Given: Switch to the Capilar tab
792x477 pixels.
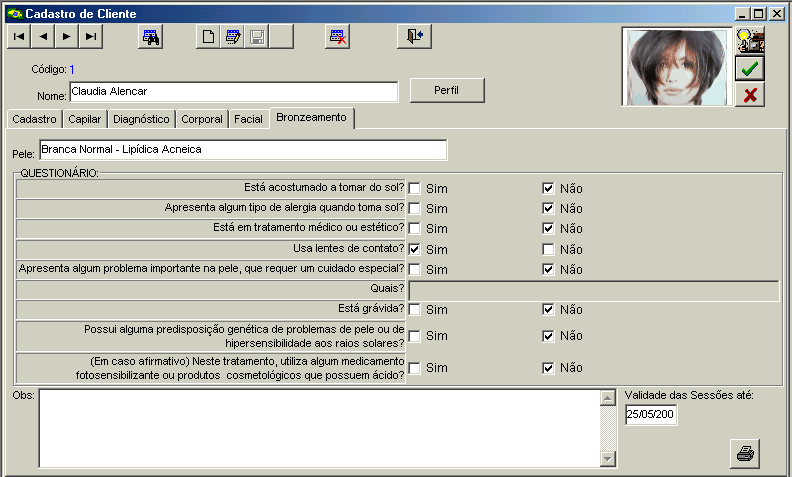Looking at the screenshot, I should coord(85,119).
